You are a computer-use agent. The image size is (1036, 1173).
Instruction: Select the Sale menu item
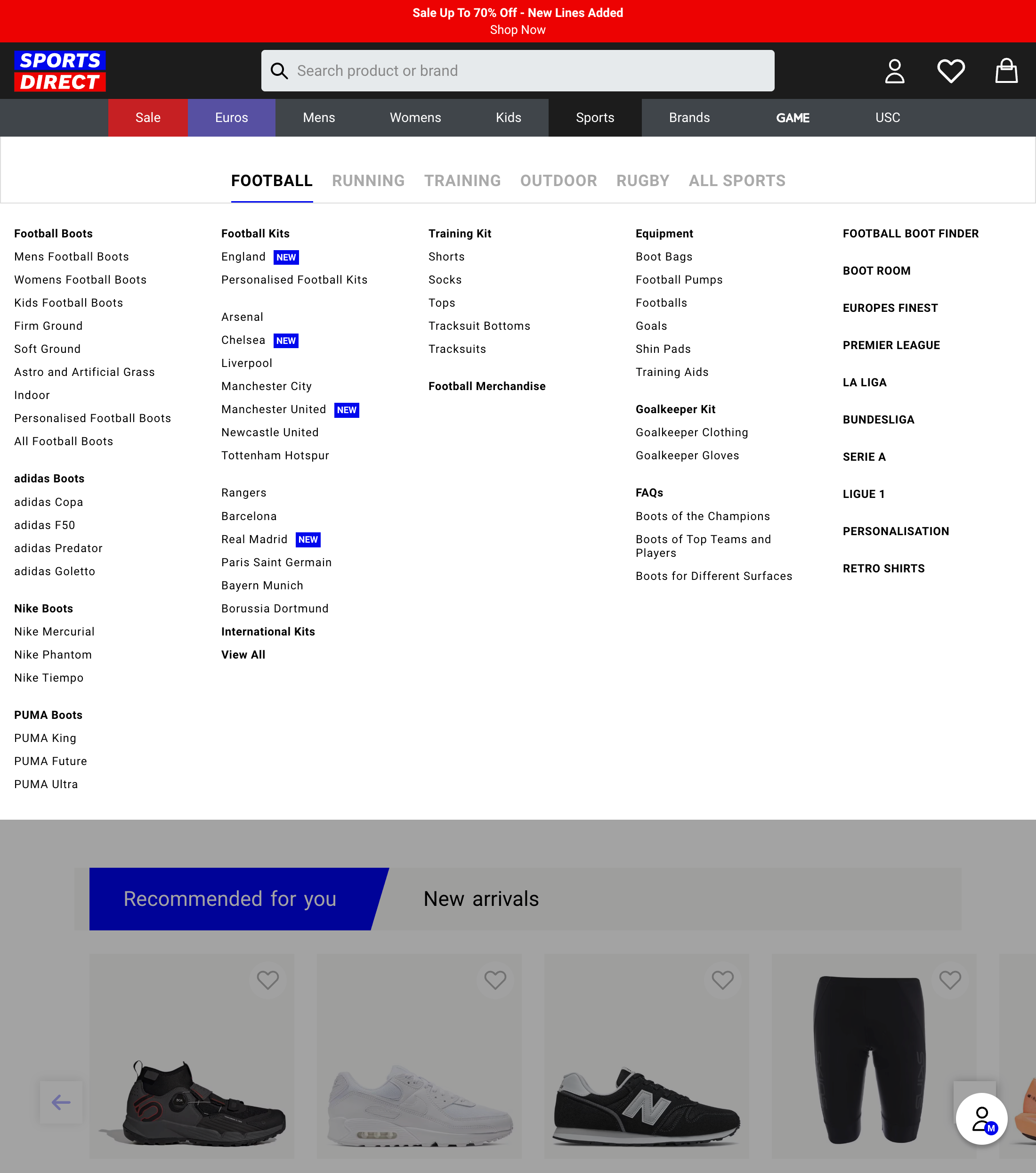coord(147,118)
